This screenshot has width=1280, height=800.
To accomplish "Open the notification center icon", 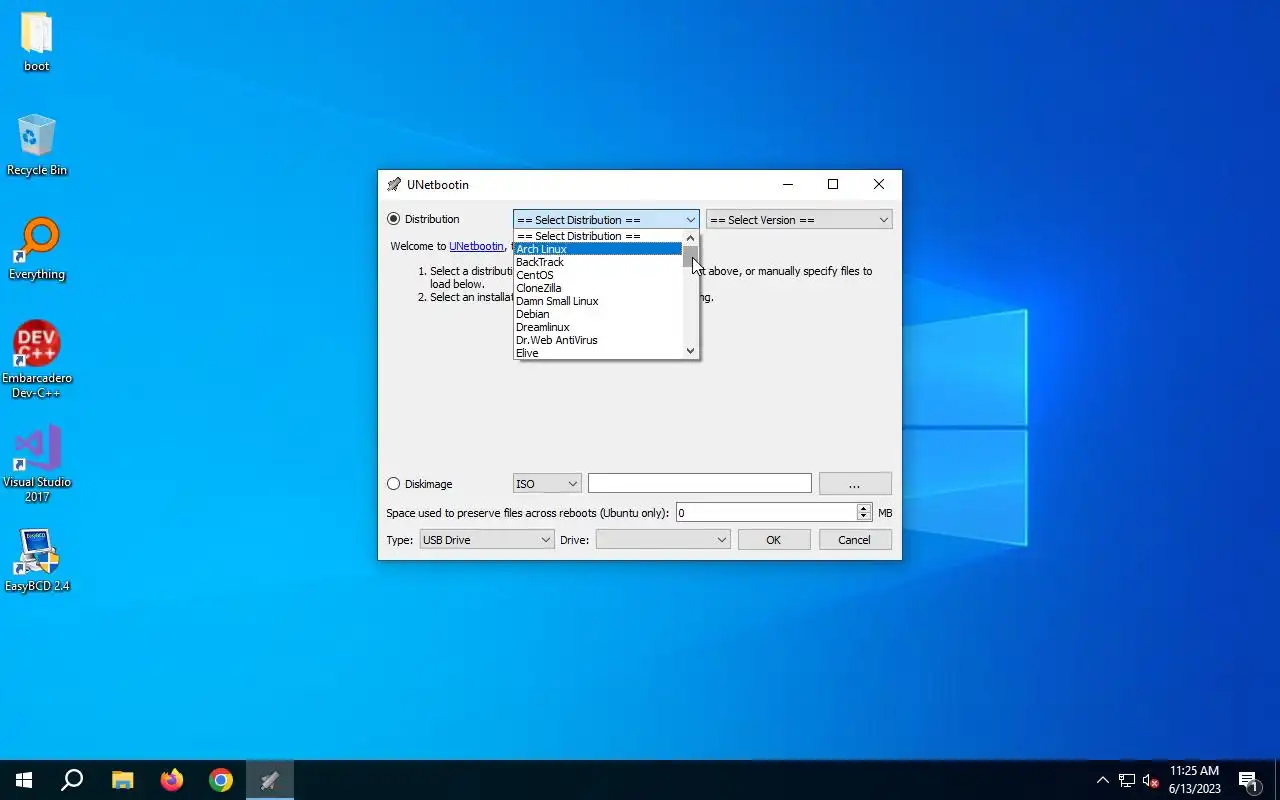I will coord(1248,780).
